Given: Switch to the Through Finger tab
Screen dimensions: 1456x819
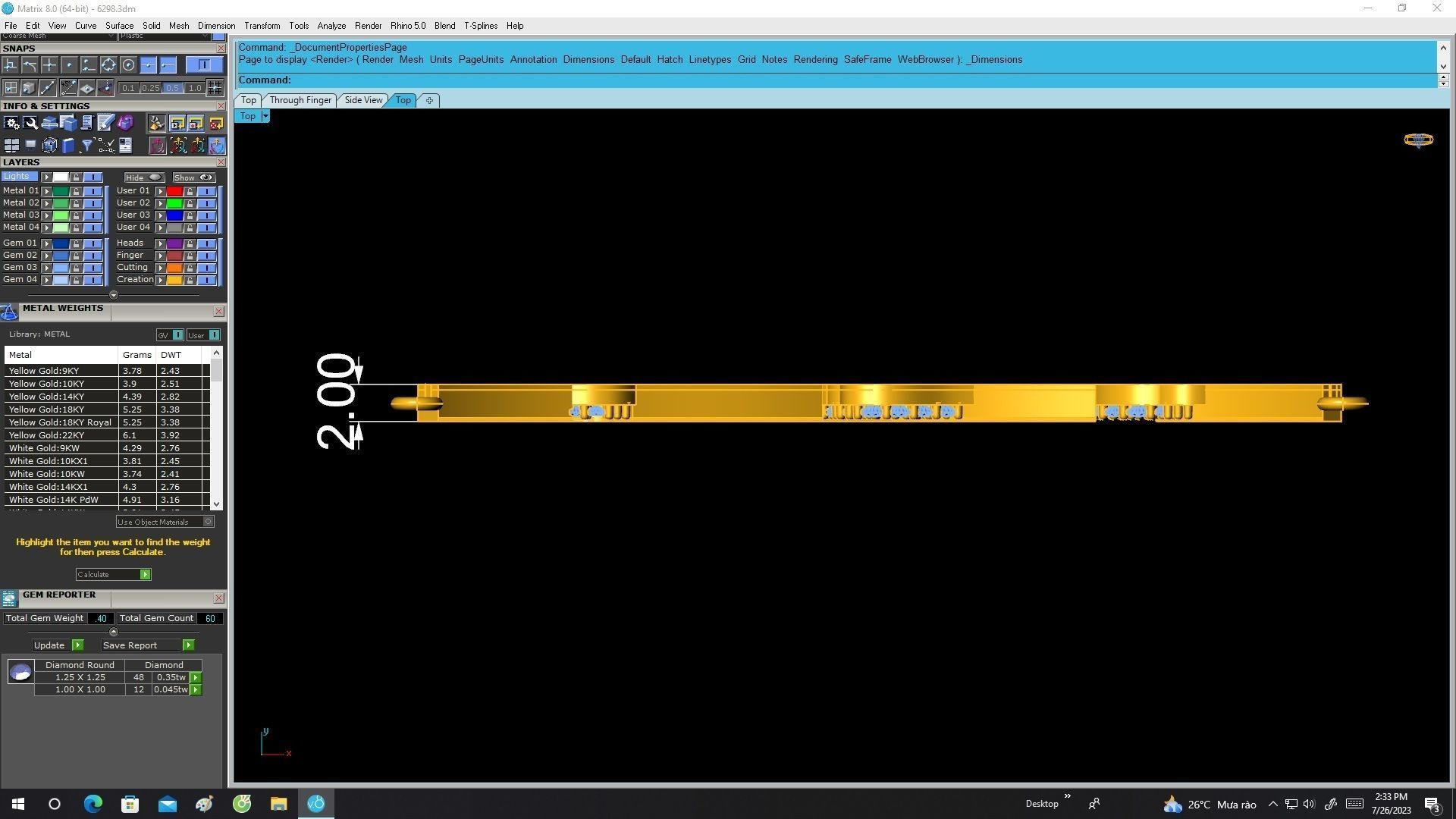Looking at the screenshot, I should pos(300,100).
